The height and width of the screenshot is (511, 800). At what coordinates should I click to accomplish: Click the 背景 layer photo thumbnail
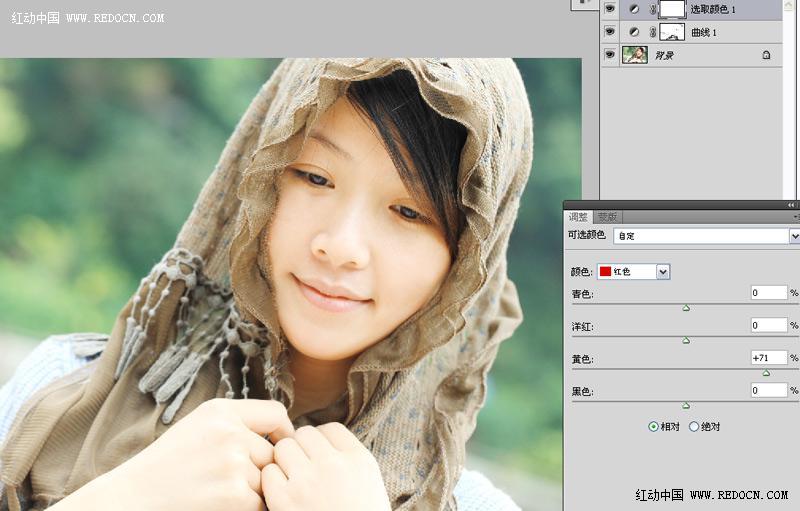coord(635,55)
